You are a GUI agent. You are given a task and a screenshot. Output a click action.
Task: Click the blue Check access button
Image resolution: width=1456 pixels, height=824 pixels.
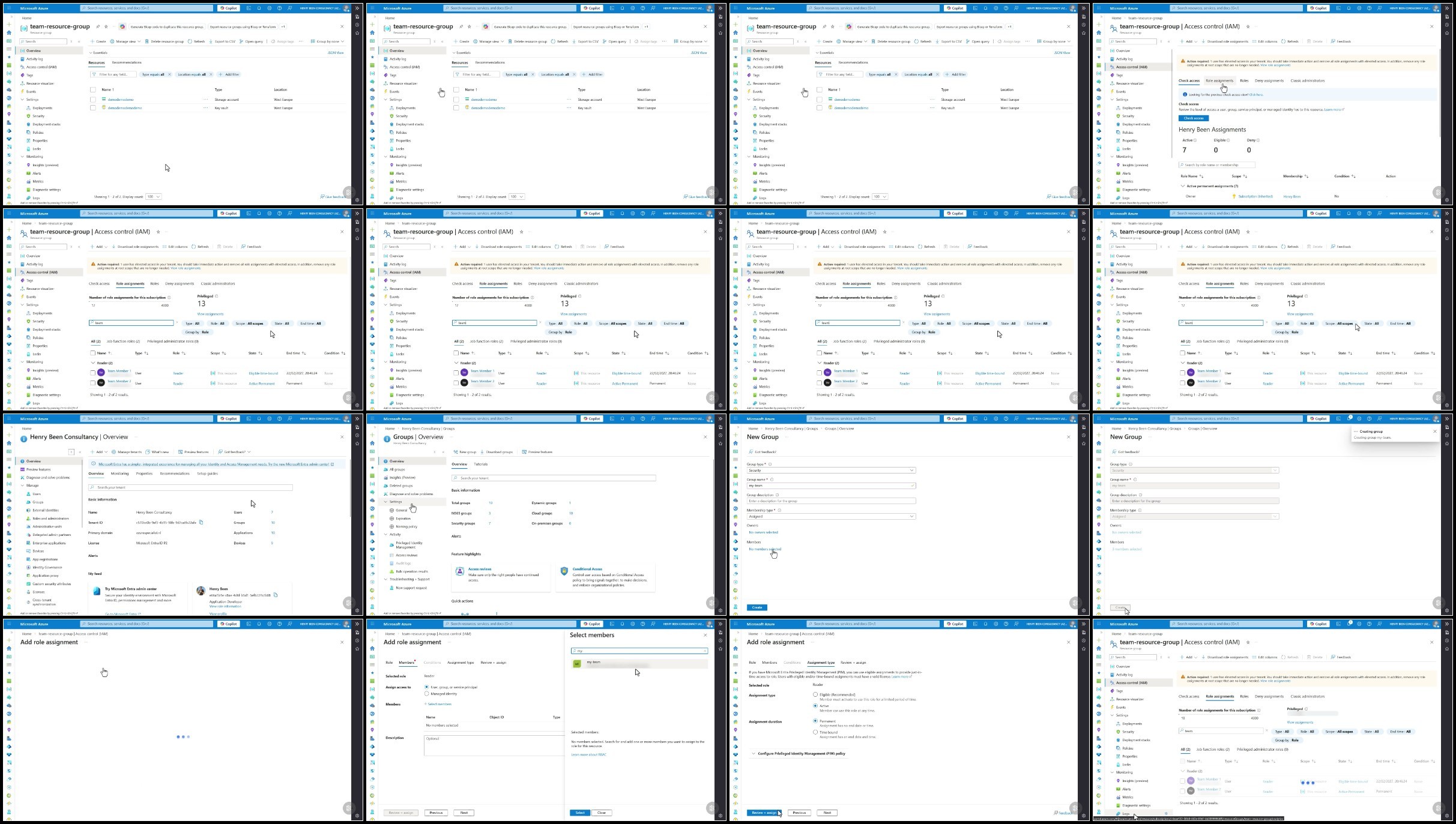1193,118
